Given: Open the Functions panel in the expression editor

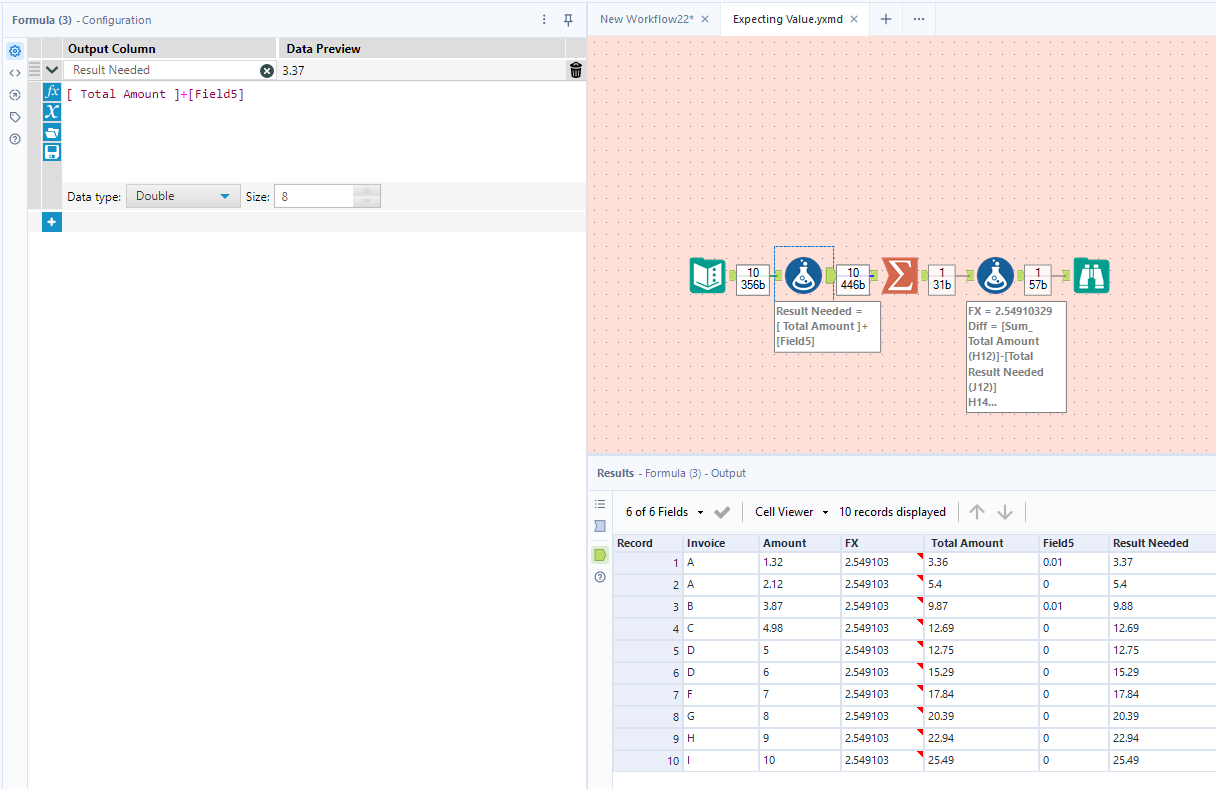Looking at the screenshot, I should coord(51,91).
